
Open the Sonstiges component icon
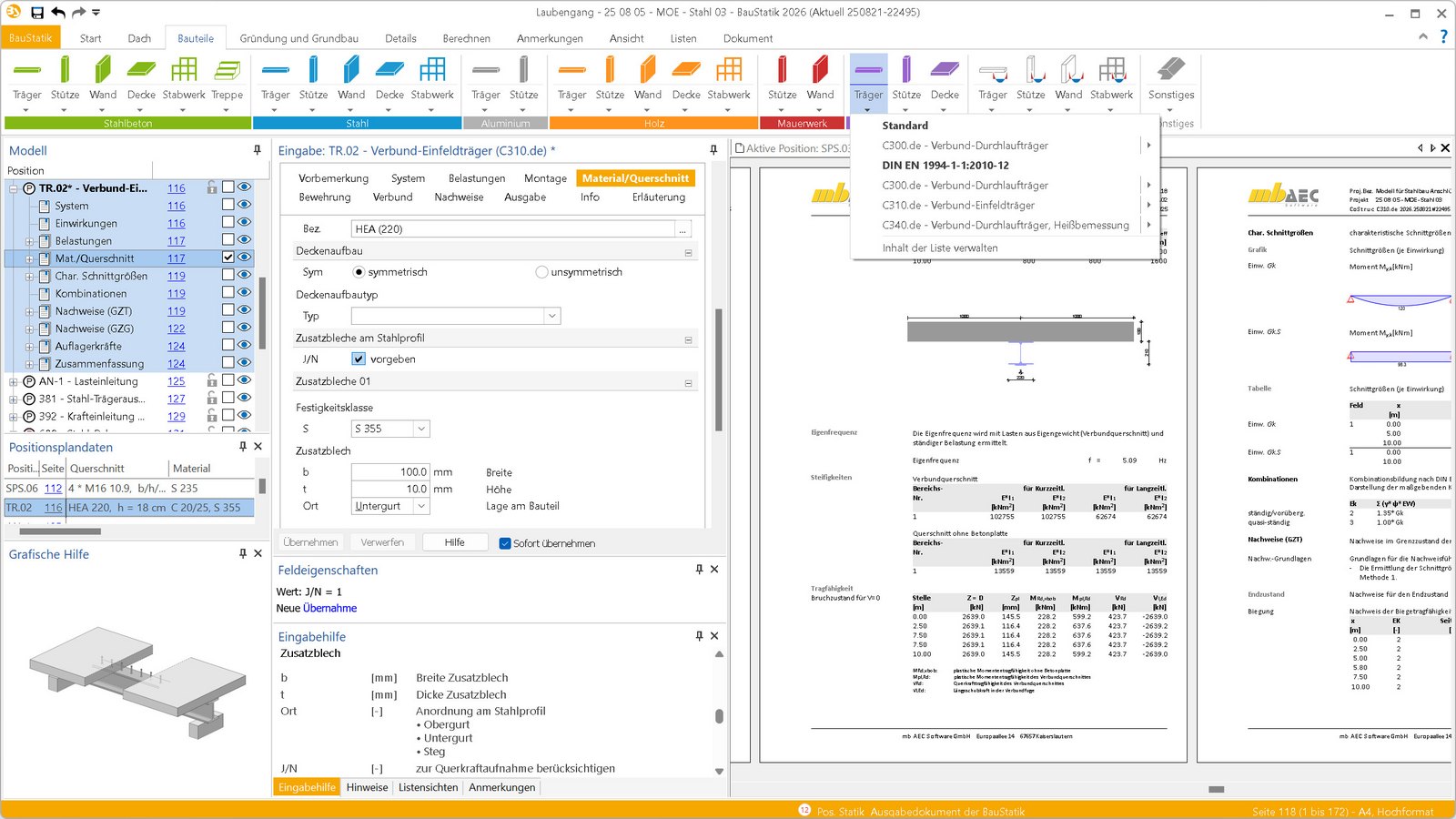click(1170, 71)
